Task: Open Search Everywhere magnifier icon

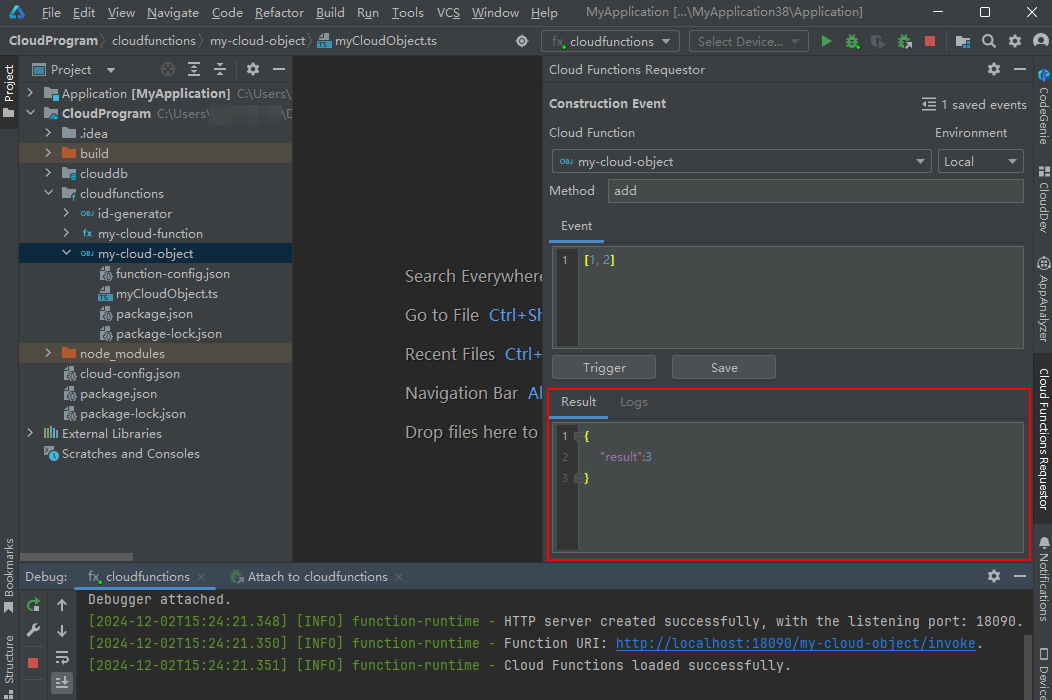Action: point(989,41)
